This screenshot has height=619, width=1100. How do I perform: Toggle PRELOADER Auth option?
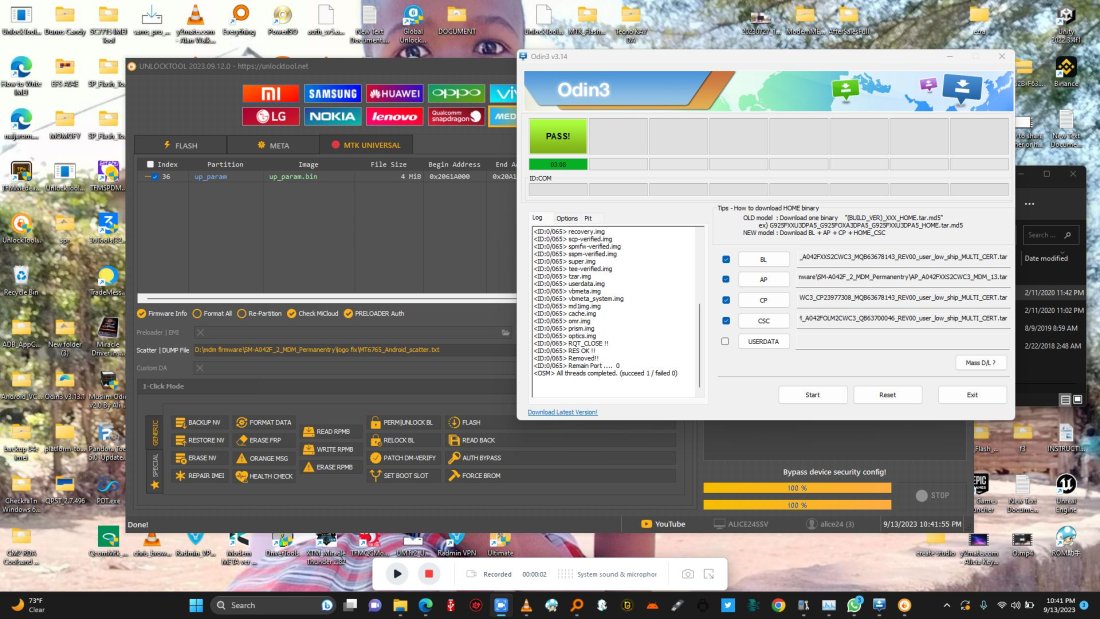(x=374, y=314)
